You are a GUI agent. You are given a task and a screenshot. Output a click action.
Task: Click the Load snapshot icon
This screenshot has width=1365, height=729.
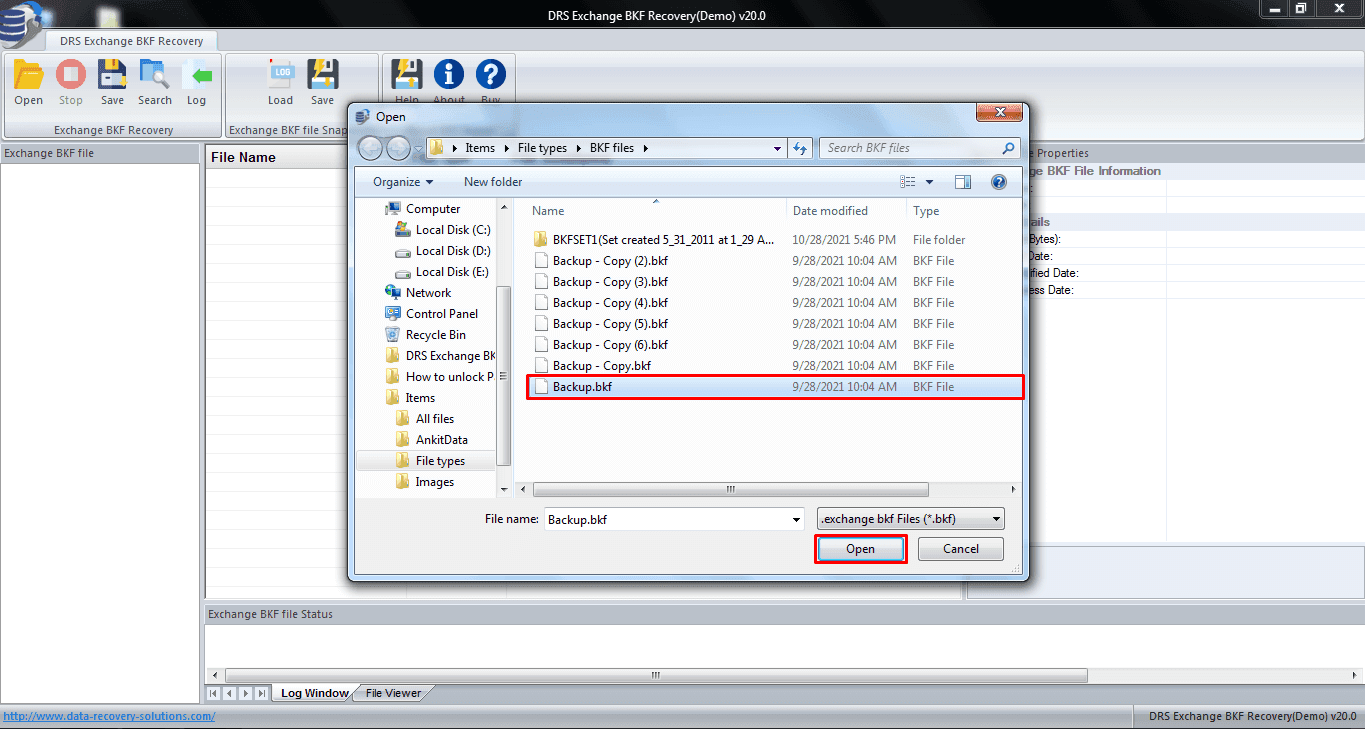[281, 78]
